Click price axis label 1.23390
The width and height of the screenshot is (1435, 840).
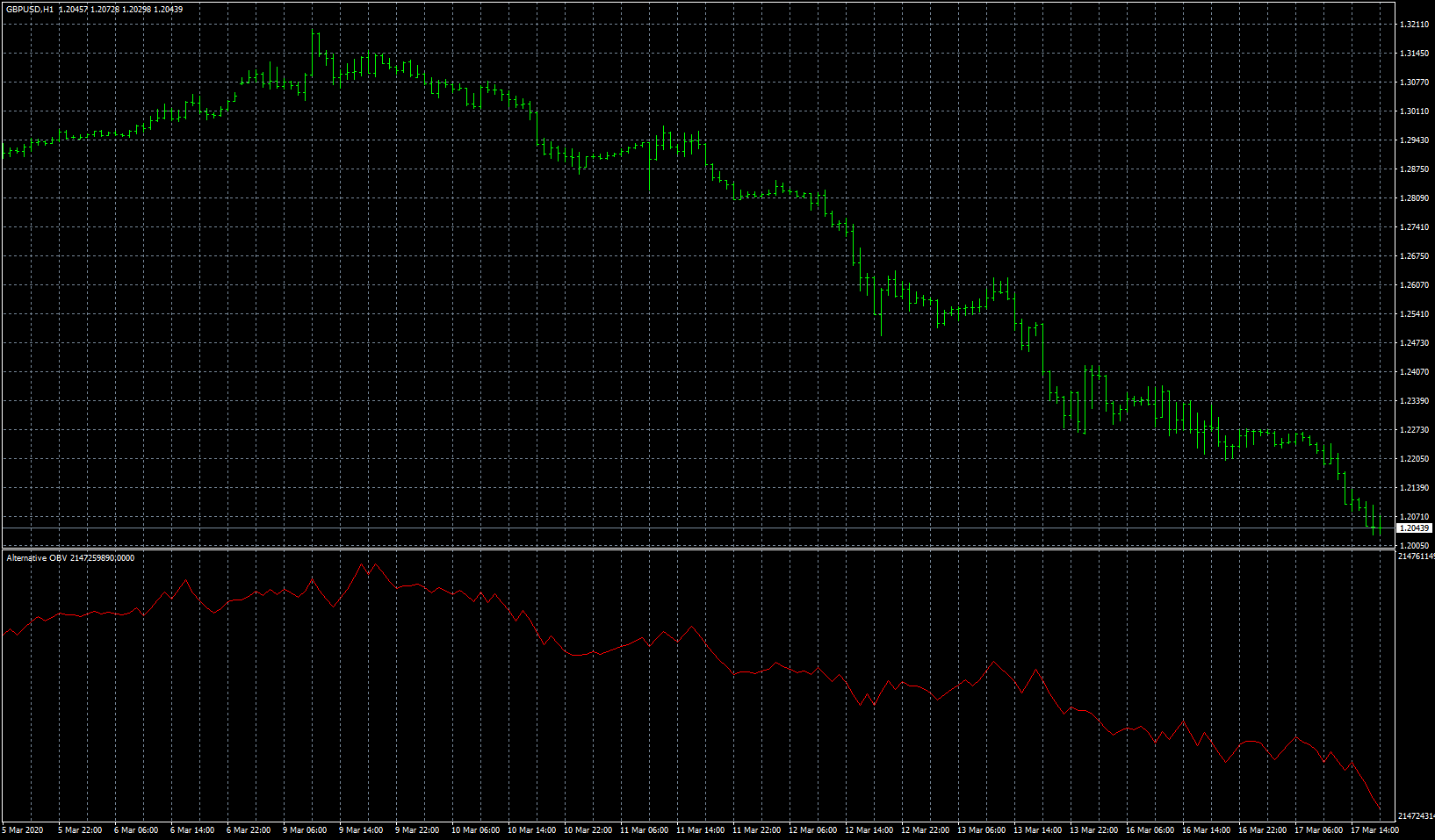tap(1413, 401)
